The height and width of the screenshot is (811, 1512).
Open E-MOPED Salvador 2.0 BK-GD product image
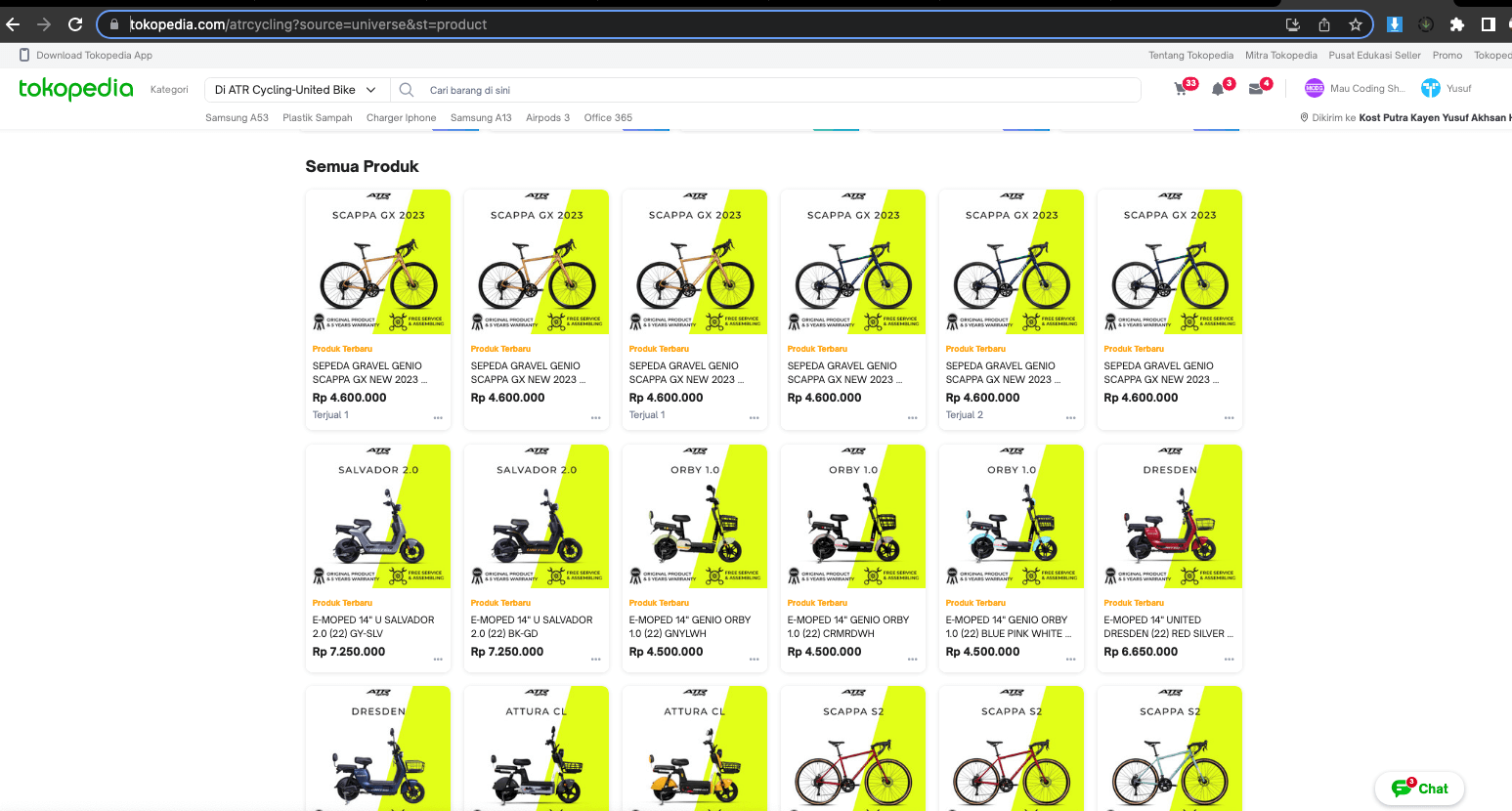[x=537, y=517]
